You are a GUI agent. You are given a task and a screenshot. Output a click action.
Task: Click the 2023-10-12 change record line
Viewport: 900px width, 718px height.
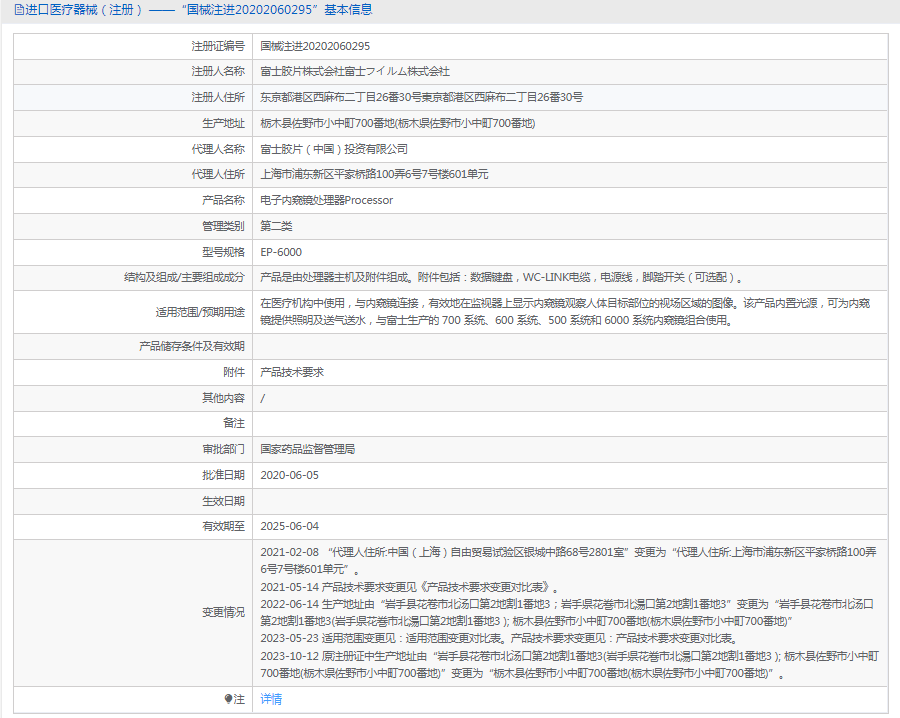[x=569, y=665]
